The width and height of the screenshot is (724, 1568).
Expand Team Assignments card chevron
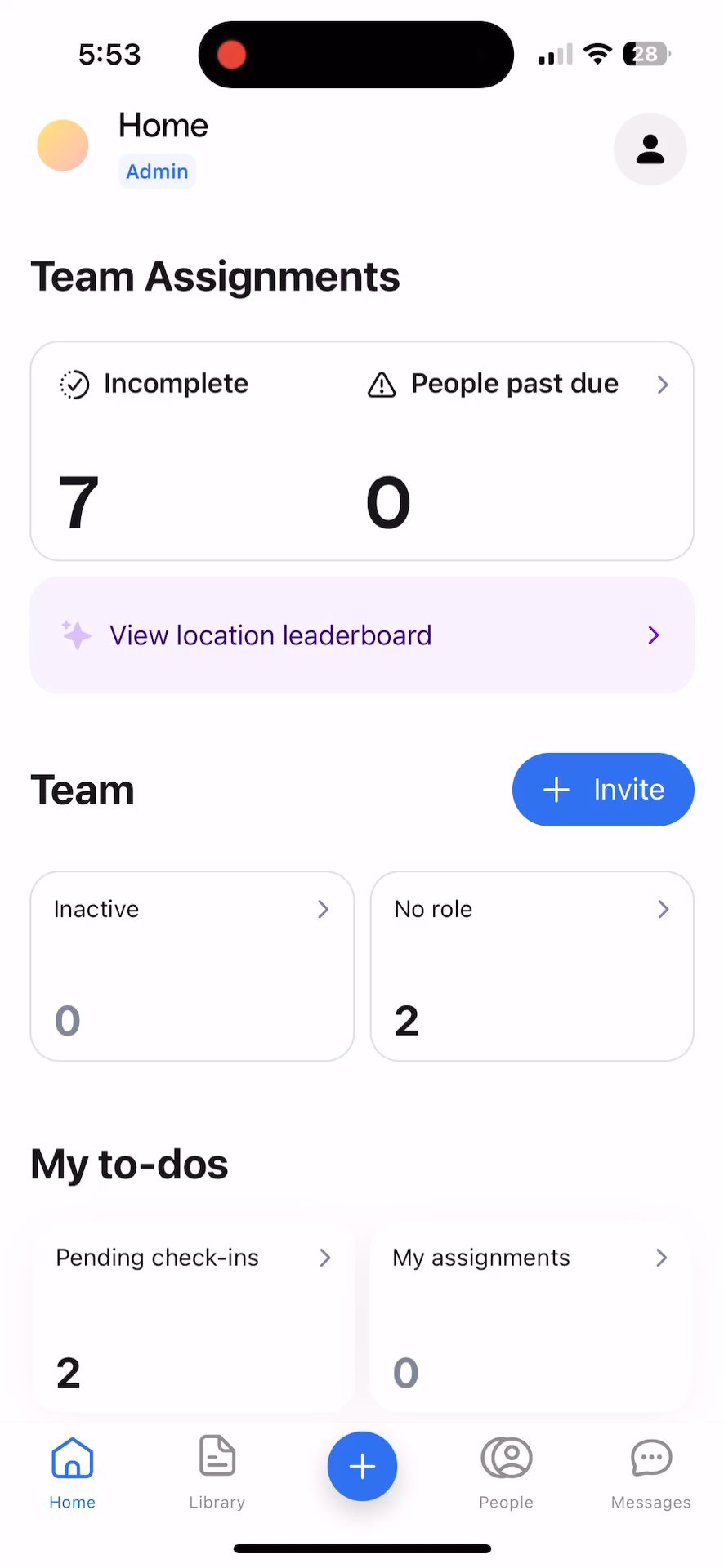(663, 385)
